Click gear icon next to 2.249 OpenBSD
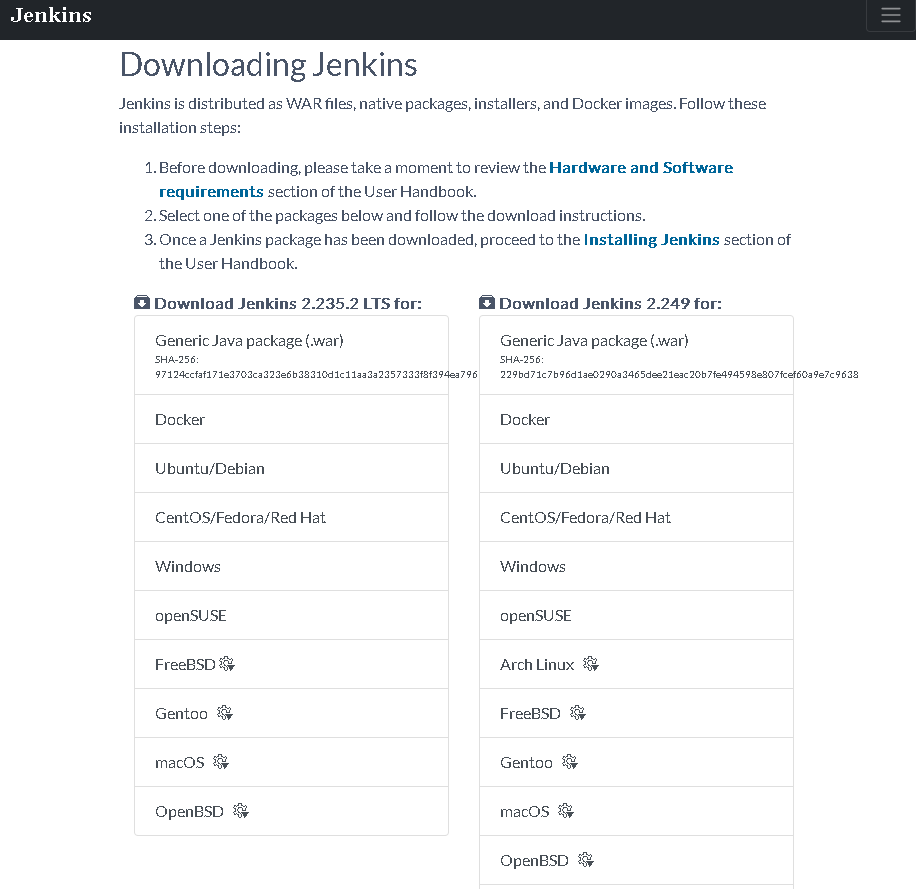Viewport: 916px width, 889px height. [x=586, y=860]
